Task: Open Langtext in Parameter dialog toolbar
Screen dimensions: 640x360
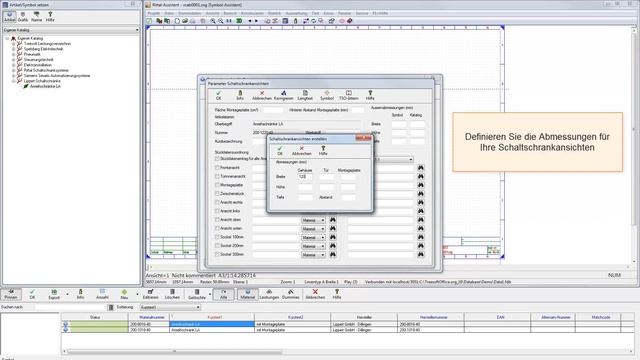Action: [305, 96]
